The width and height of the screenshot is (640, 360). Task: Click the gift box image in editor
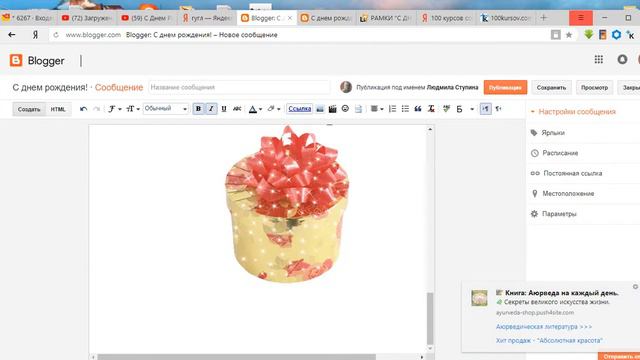[287, 204]
